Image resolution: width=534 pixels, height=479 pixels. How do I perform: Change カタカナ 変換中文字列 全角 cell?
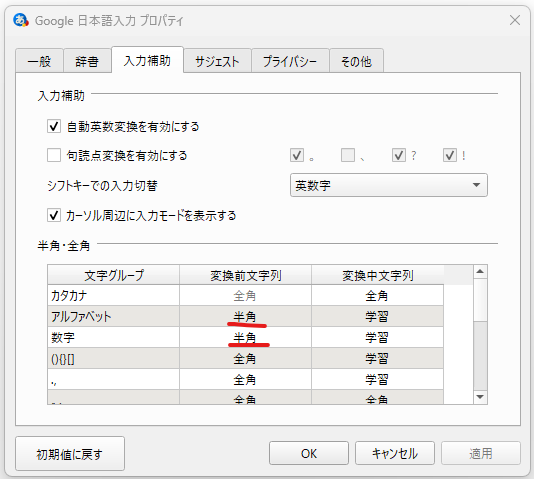tap(377, 295)
